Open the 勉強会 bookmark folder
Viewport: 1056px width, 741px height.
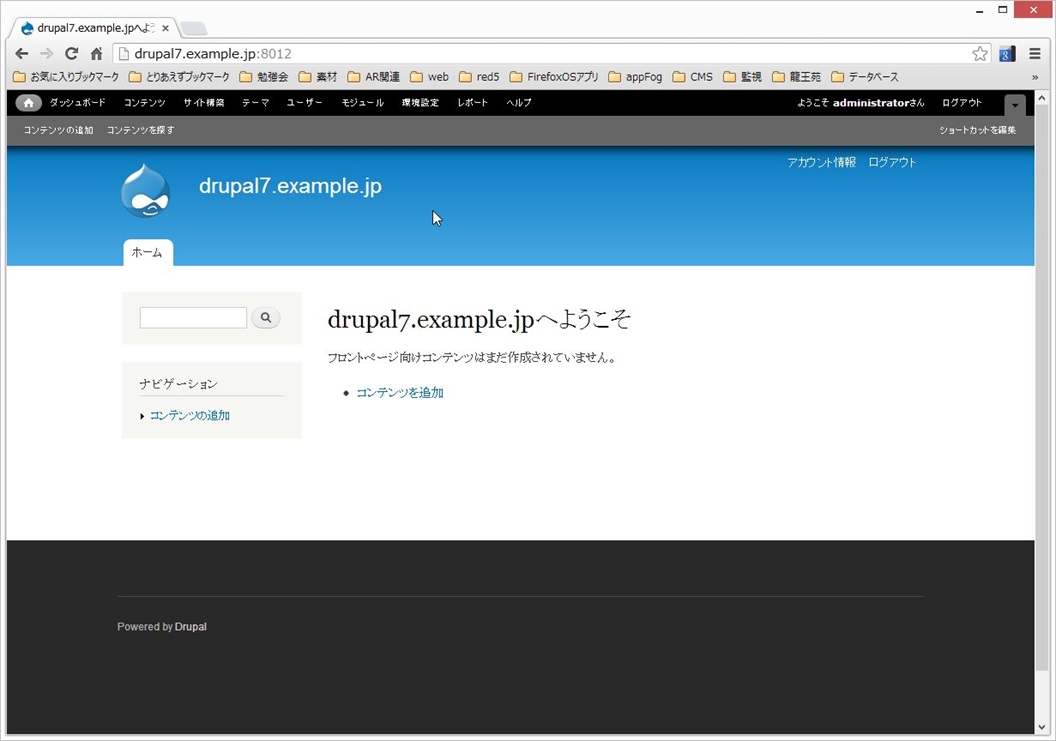[x=264, y=77]
